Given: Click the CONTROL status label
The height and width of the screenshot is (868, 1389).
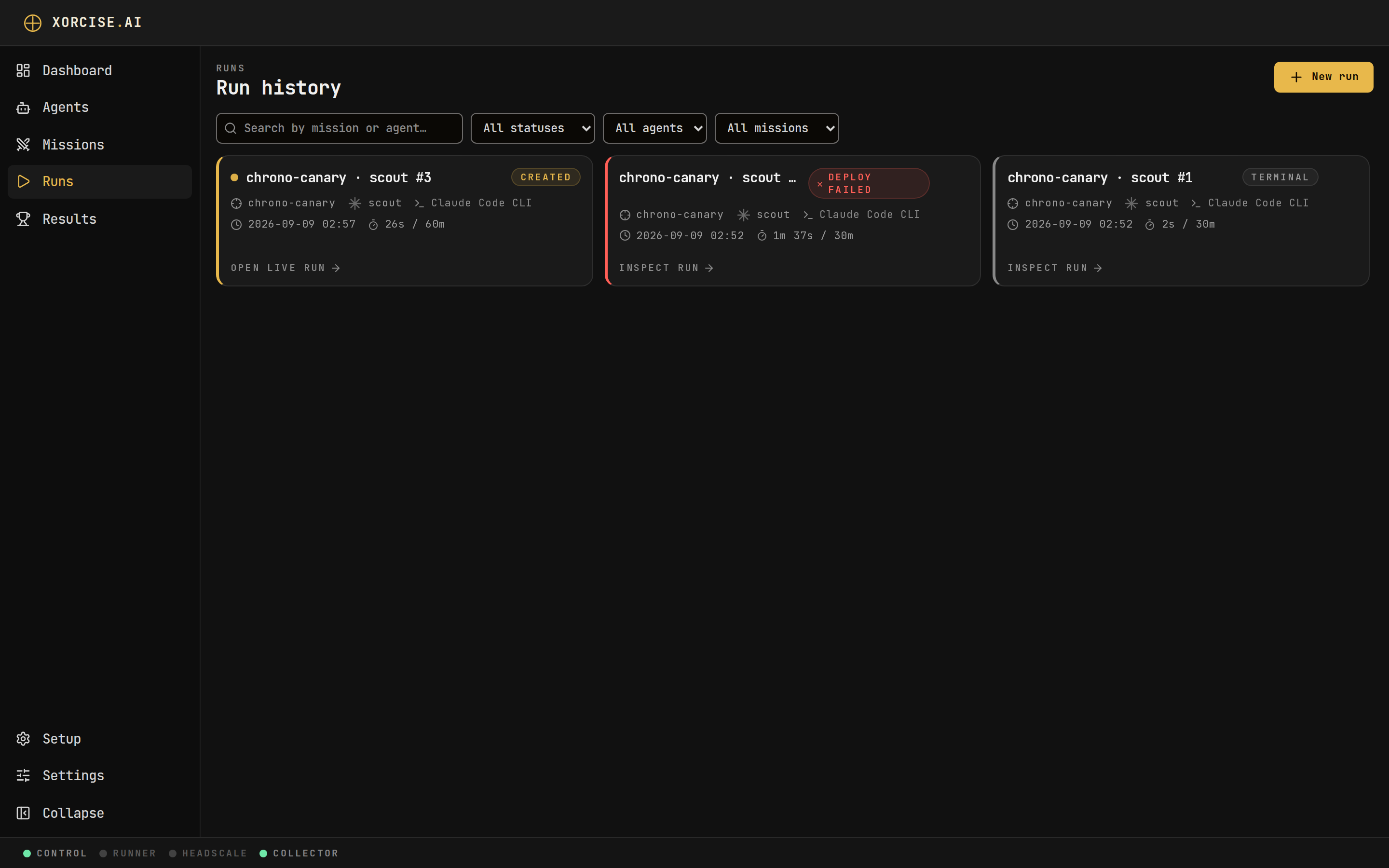Looking at the screenshot, I should point(61,854).
